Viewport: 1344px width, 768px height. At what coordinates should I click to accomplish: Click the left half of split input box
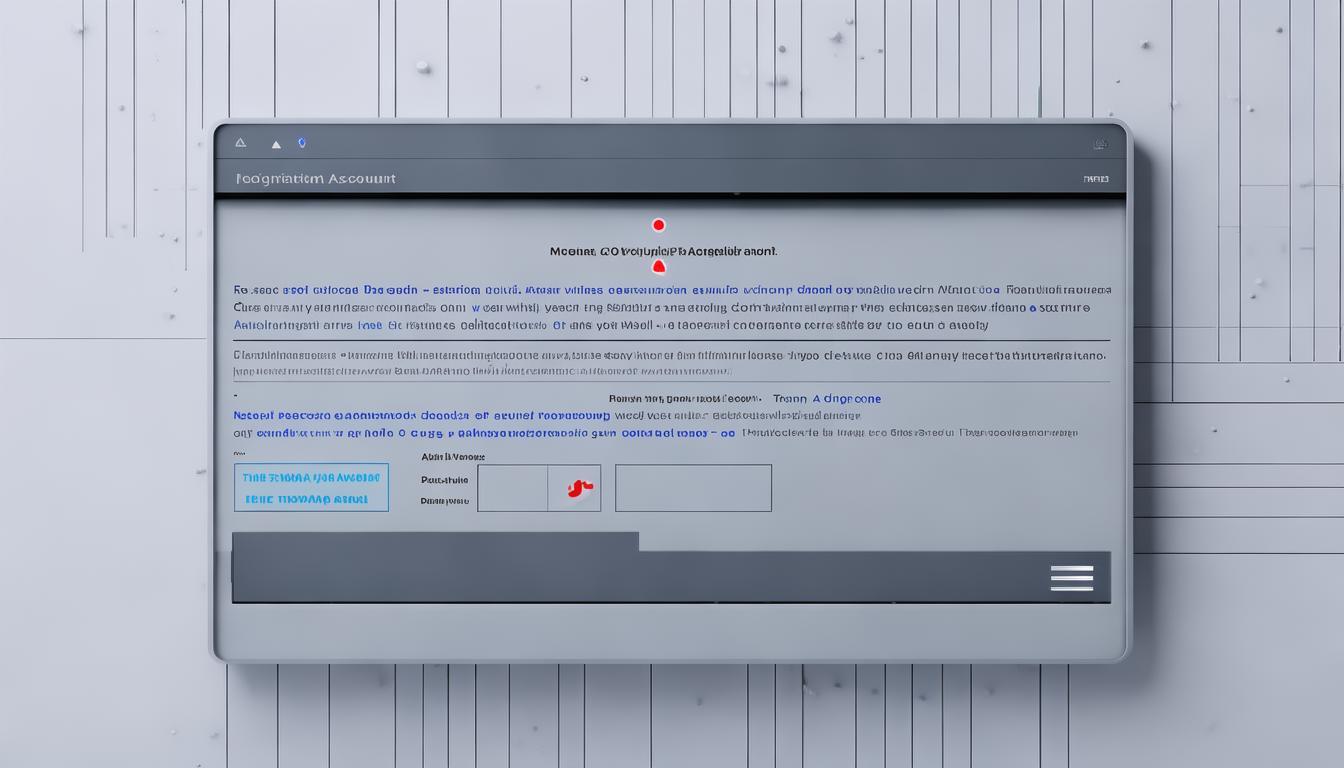(512, 488)
